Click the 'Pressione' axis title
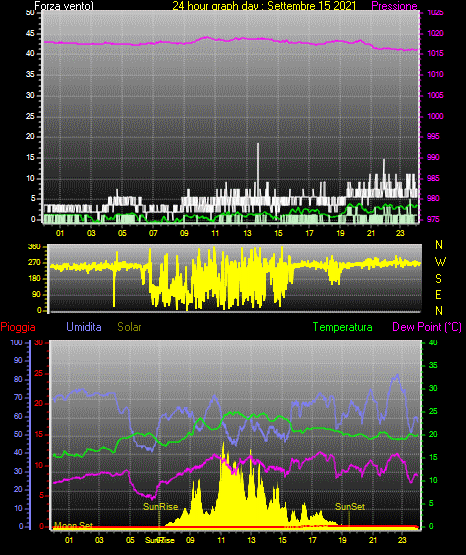 (394, 6)
